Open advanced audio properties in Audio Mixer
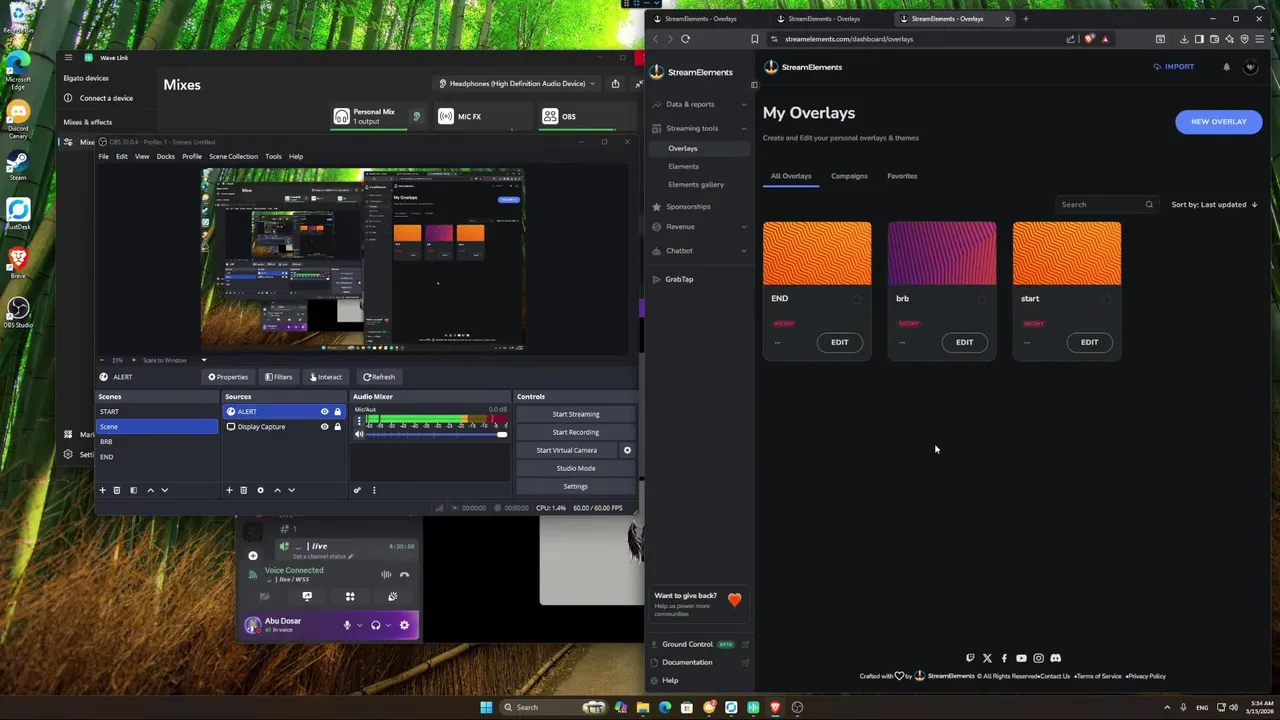Screen dimensions: 1280x720 [357, 490]
